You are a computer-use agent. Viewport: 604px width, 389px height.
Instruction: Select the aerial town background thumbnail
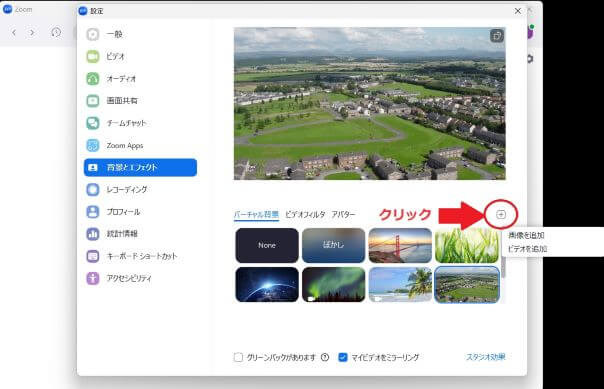[467, 284]
